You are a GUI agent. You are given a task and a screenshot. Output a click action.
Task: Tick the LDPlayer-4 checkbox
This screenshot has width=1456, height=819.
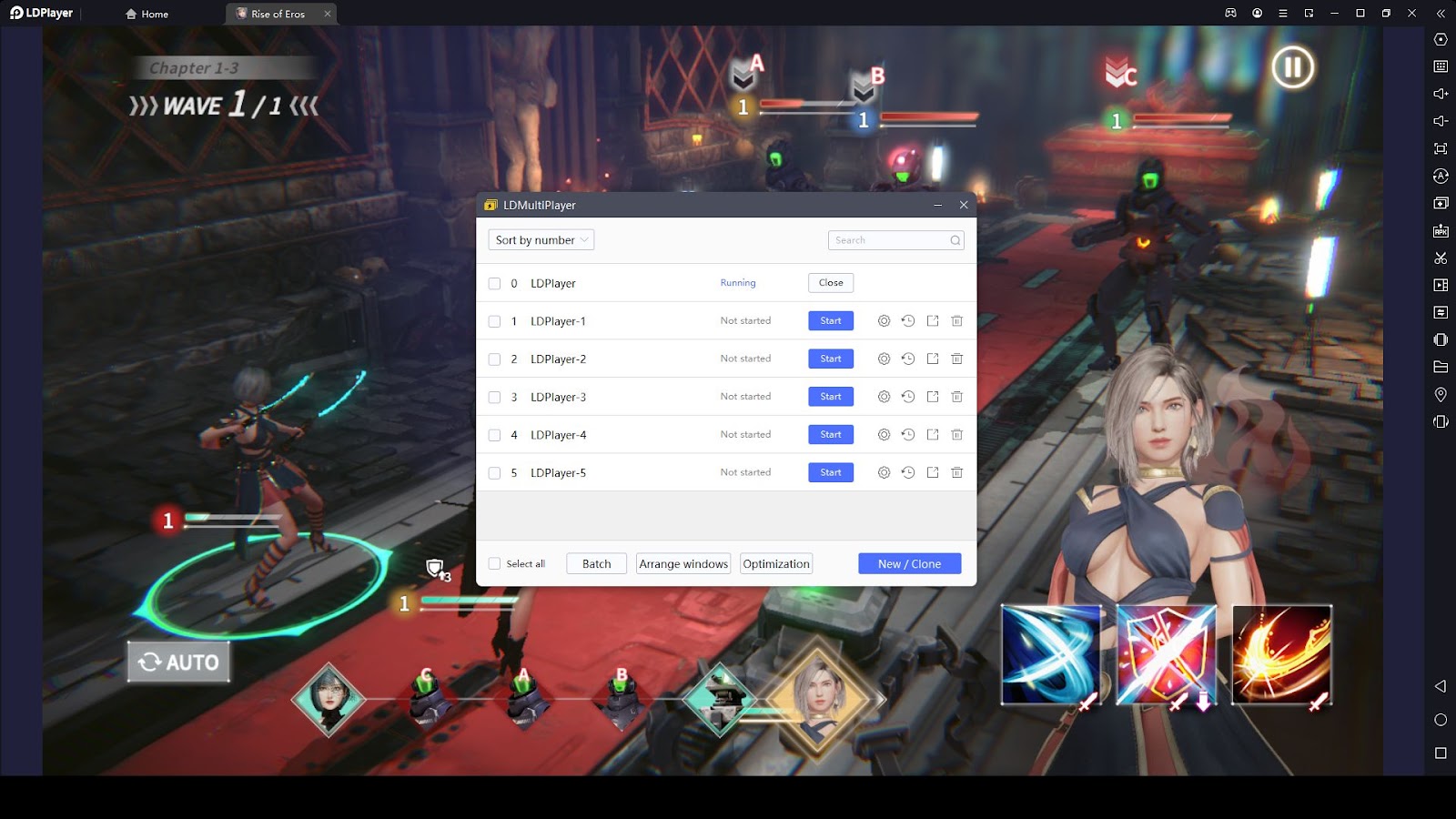pos(494,435)
